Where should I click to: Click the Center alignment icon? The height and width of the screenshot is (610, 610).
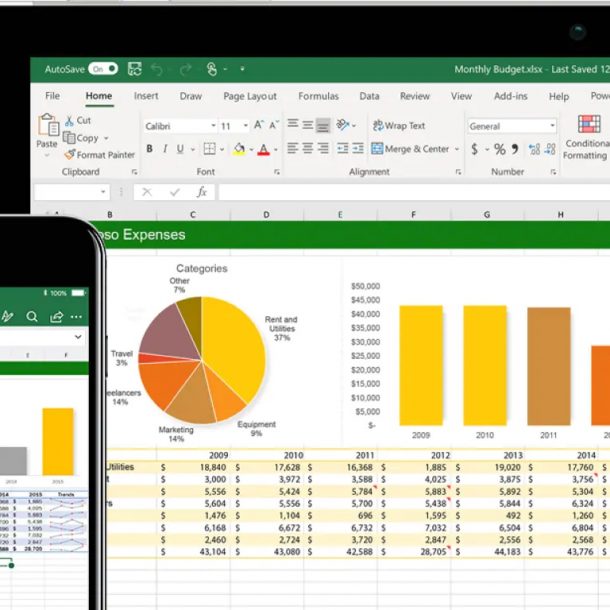pos(308,148)
